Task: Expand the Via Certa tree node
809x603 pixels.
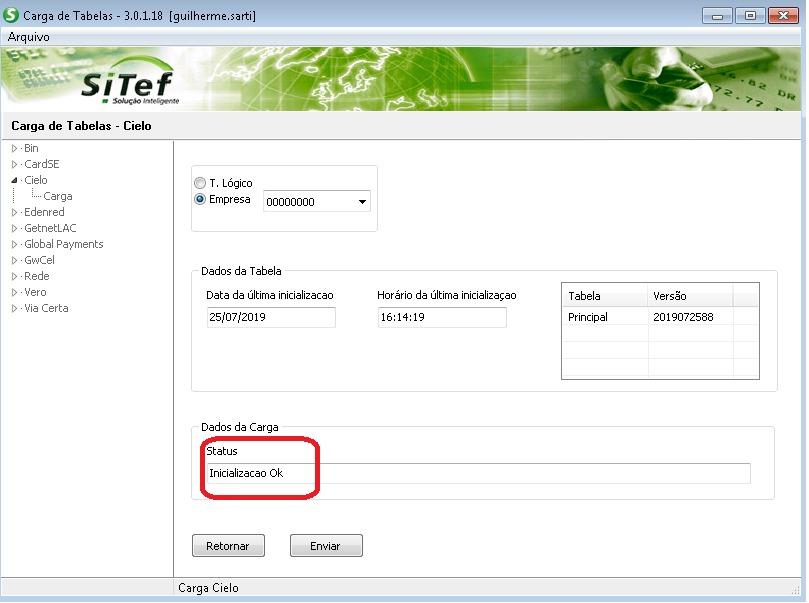Action: pyautogui.click(x=14, y=308)
